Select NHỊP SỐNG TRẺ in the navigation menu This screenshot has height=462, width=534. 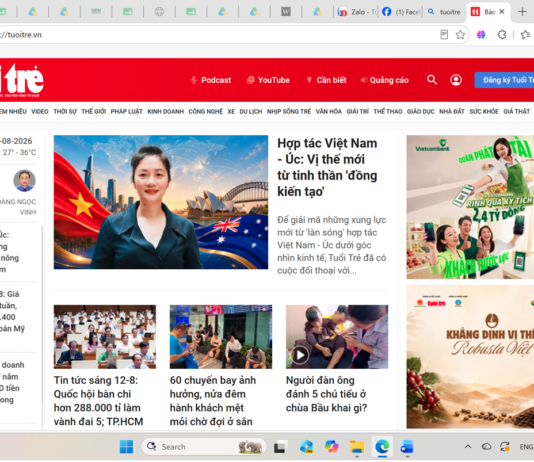[x=289, y=111]
